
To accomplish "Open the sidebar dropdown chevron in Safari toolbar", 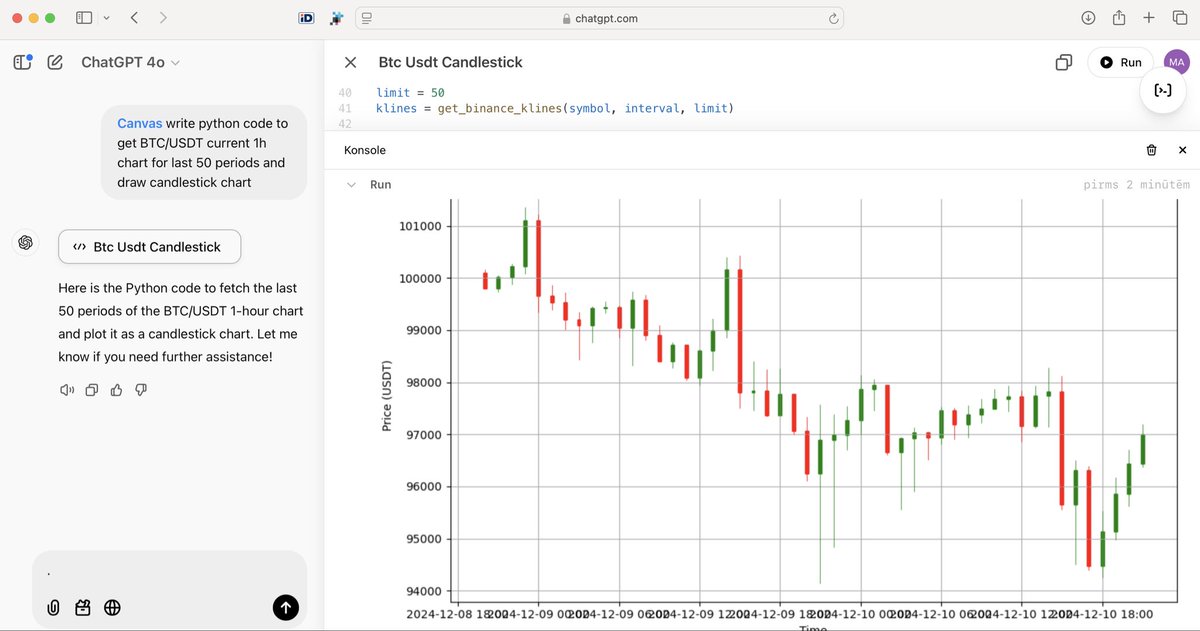I will coord(106,18).
